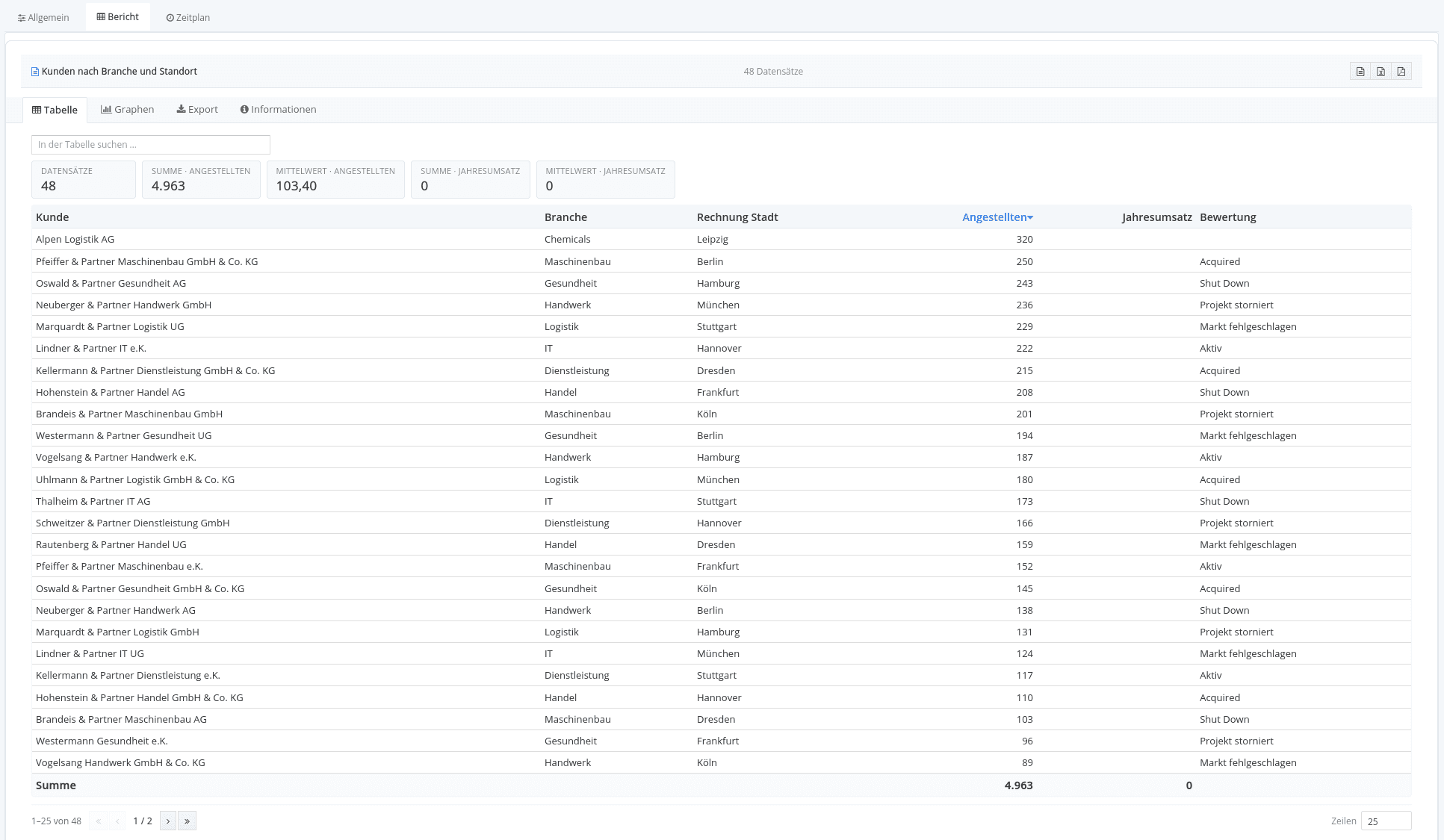Click Lindner & Partner IT e.K. row
Image resolution: width=1444 pixels, height=840 pixels.
click(722, 349)
